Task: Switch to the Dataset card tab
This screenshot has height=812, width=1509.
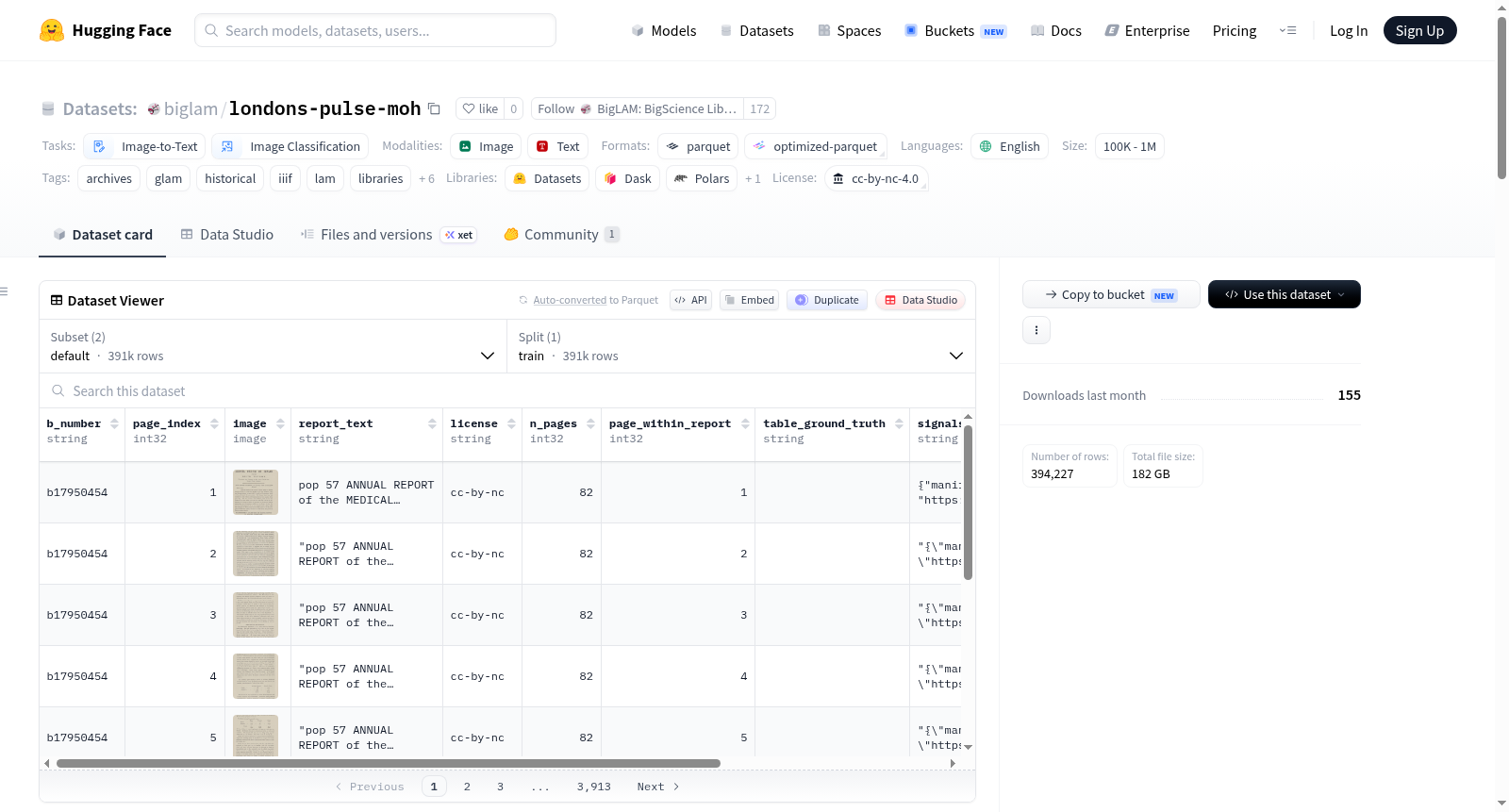Action: tap(102, 235)
